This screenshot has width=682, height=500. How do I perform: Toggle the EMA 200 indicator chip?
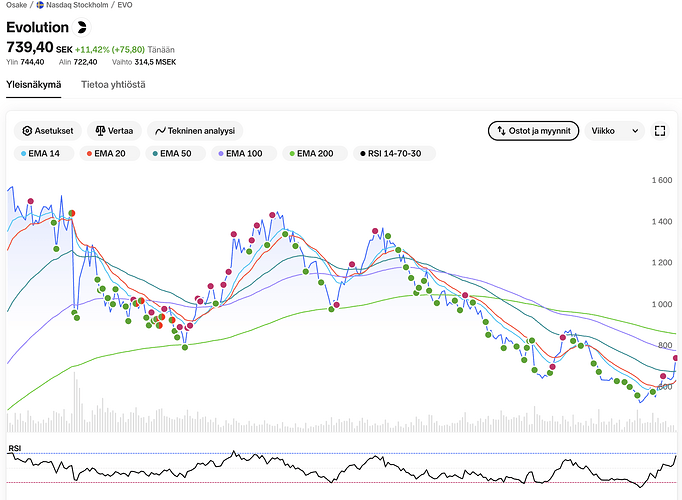[315, 153]
